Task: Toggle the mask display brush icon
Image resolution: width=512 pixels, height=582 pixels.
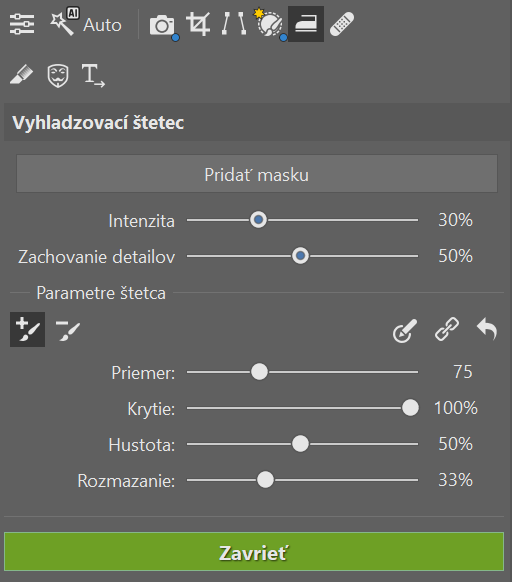Action: point(405,330)
